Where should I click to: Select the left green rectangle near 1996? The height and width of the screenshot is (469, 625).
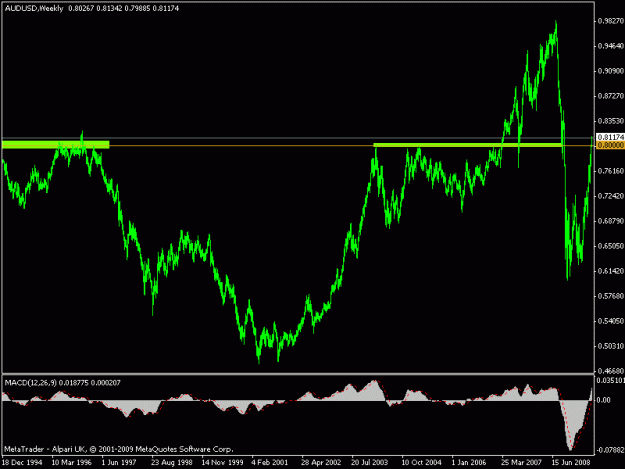[56, 145]
